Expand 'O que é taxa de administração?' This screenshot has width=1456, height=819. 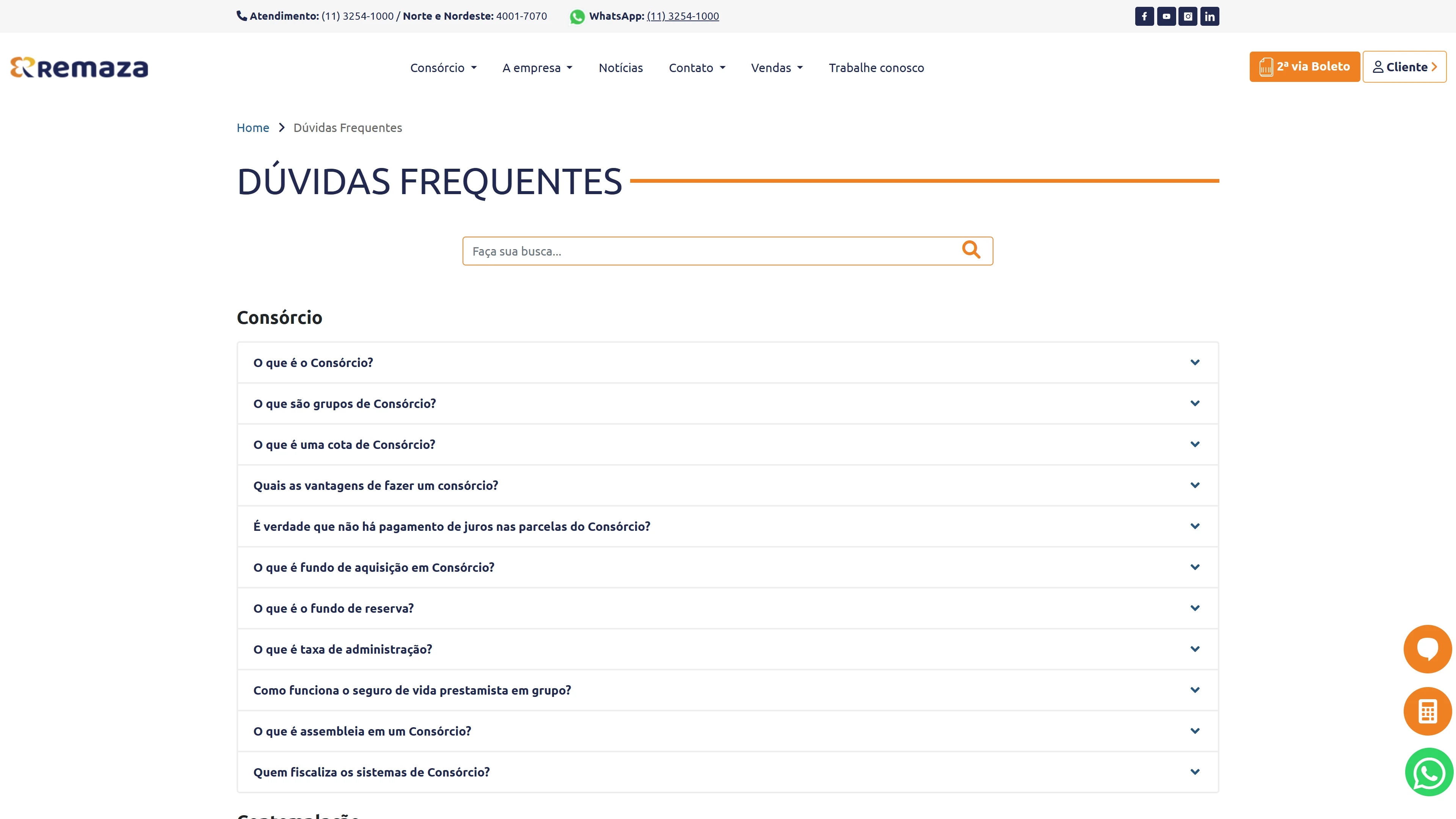pos(728,650)
